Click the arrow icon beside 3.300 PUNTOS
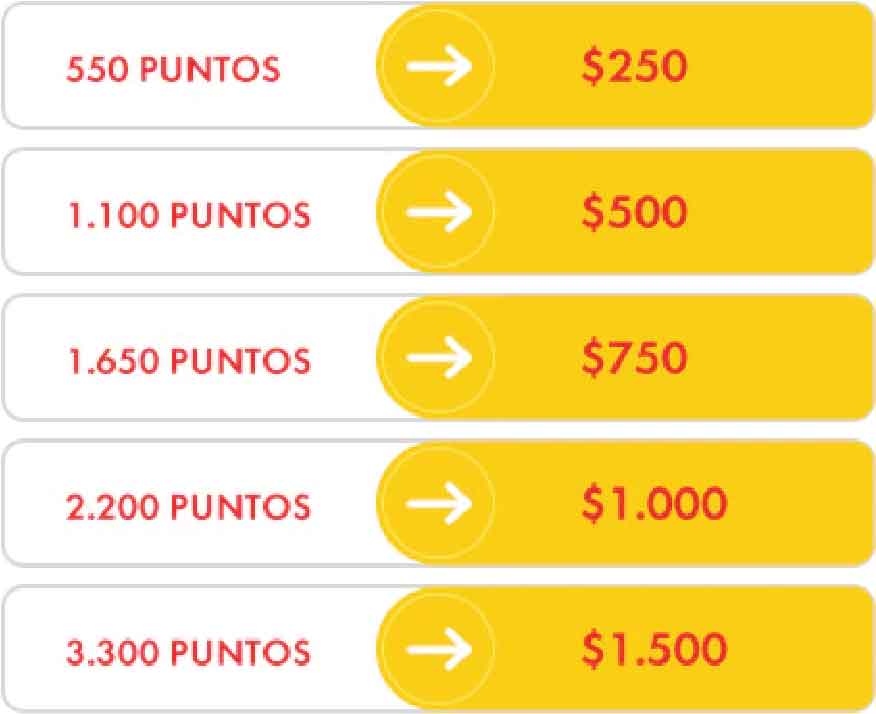This screenshot has width=876, height=714. pos(439,649)
